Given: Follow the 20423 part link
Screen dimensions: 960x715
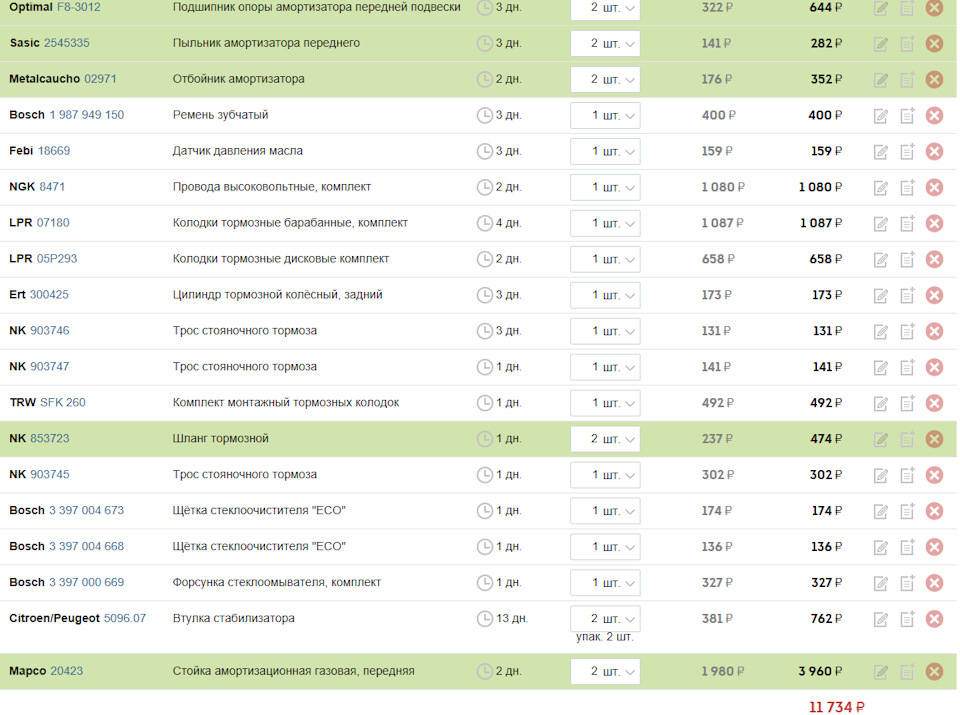Looking at the screenshot, I should coord(67,671).
